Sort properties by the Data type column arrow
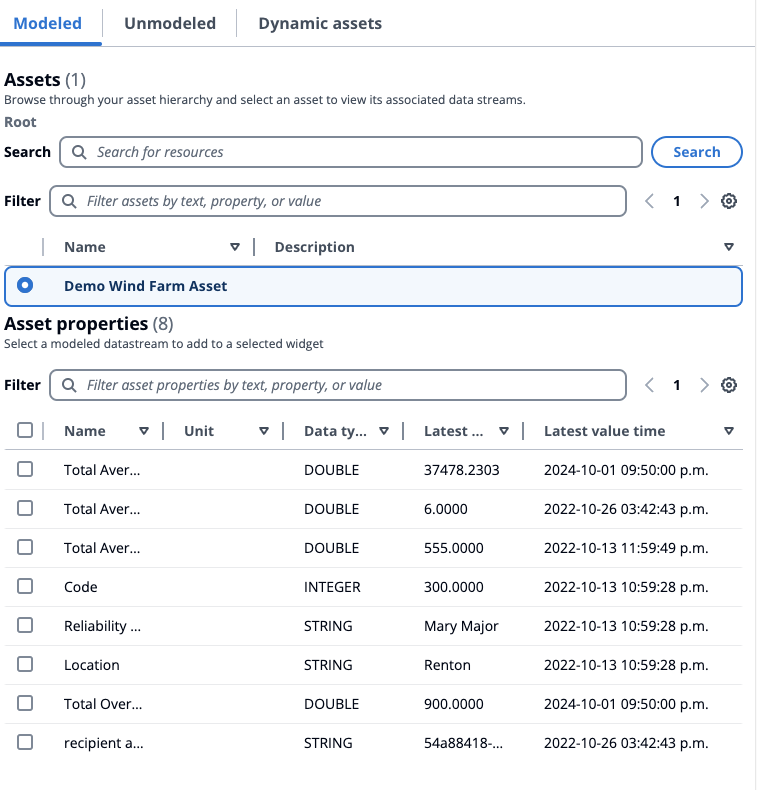Image resolution: width=757 pixels, height=790 pixels. coord(384,431)
